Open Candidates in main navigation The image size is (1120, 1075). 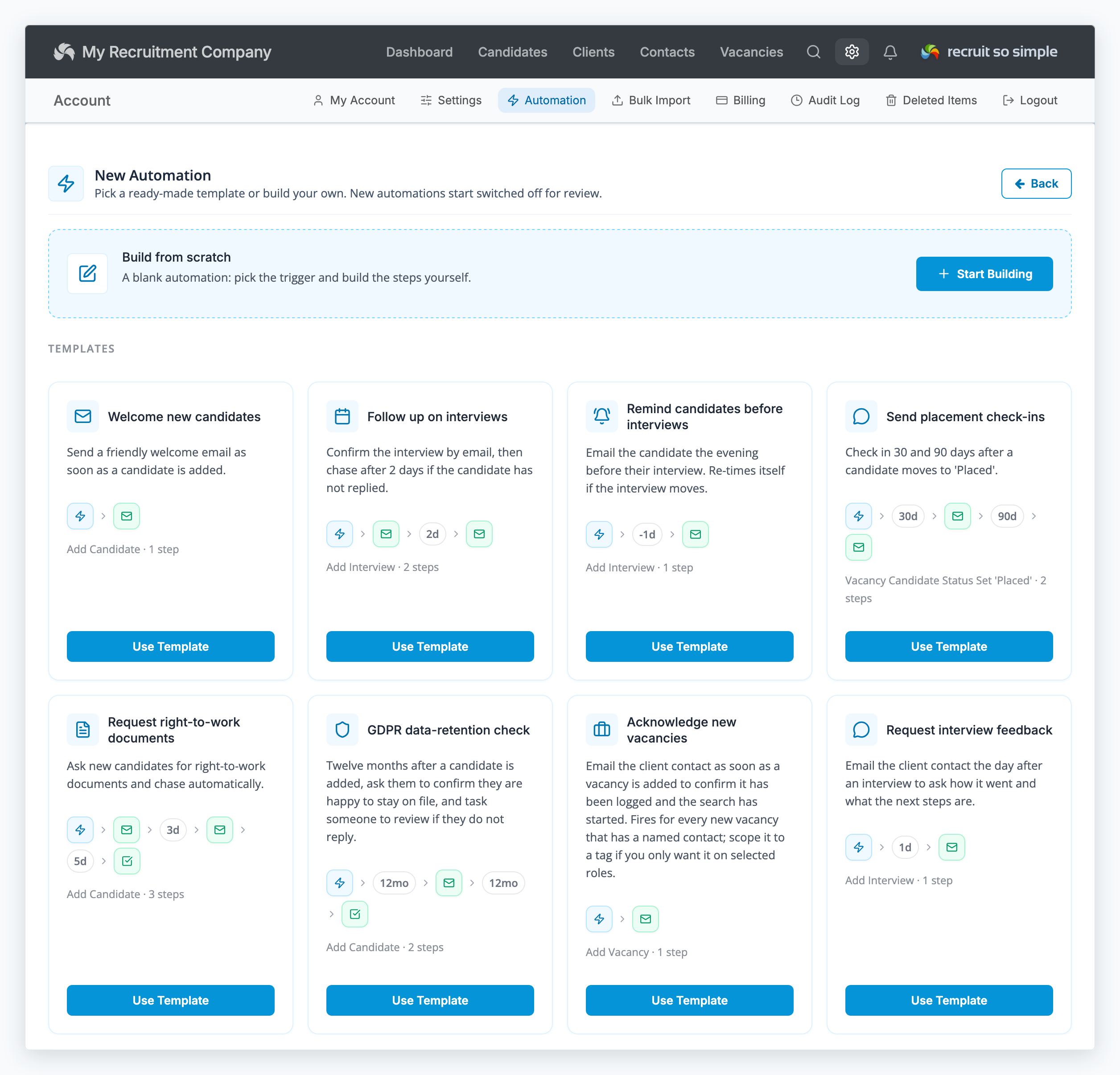tap(513, 52)
